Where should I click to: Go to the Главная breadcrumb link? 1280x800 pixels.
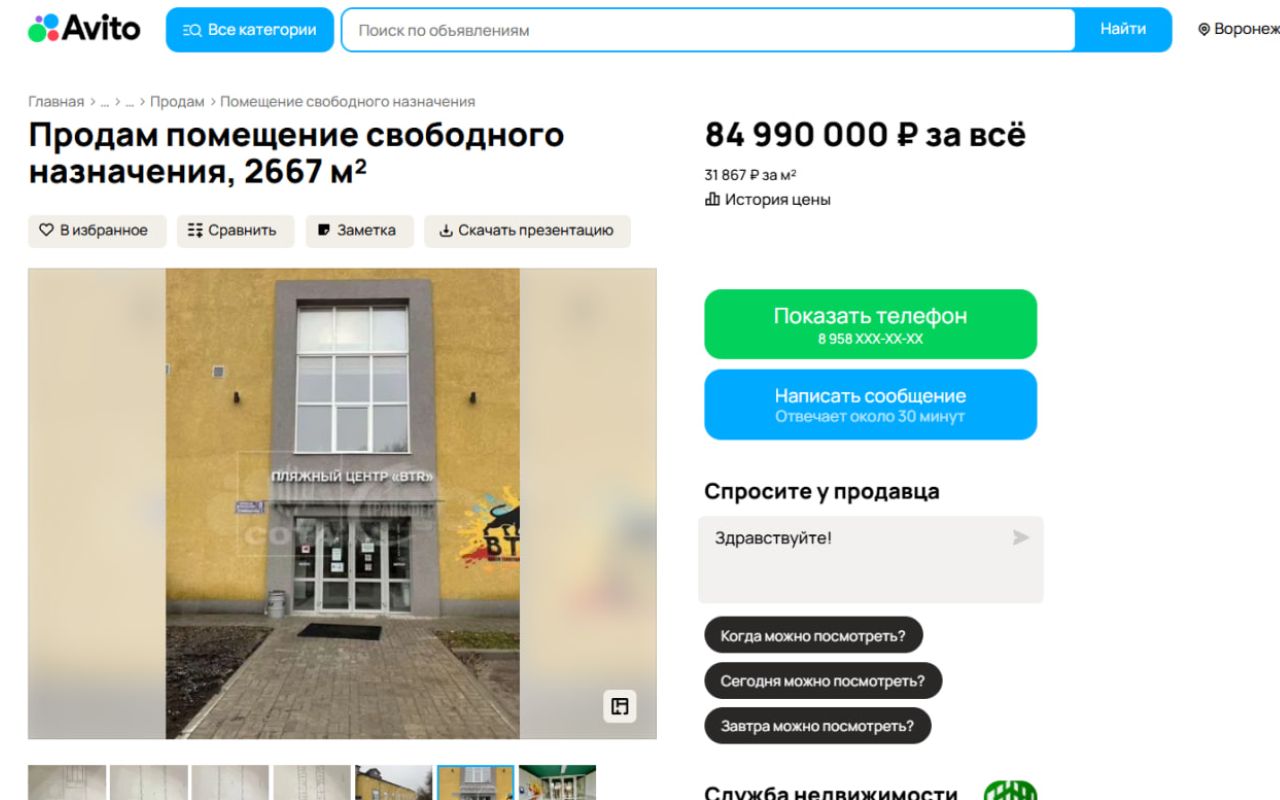tap(56, 101)
